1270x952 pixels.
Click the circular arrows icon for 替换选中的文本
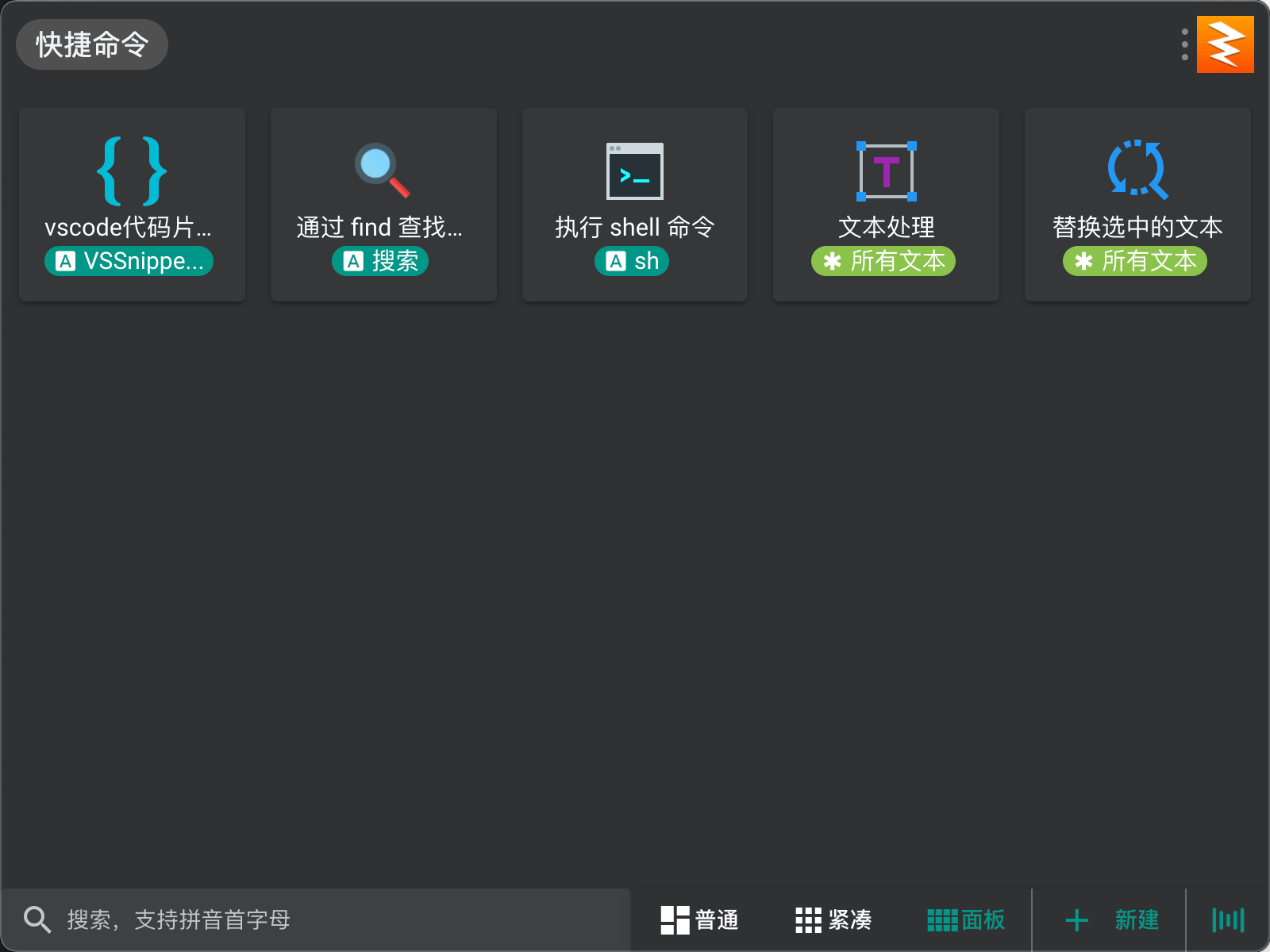[1137, 169]
